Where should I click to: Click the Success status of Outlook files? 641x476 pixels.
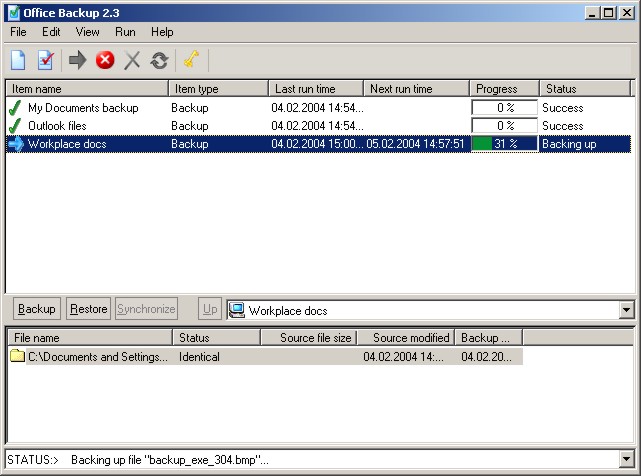coord(563,126)
